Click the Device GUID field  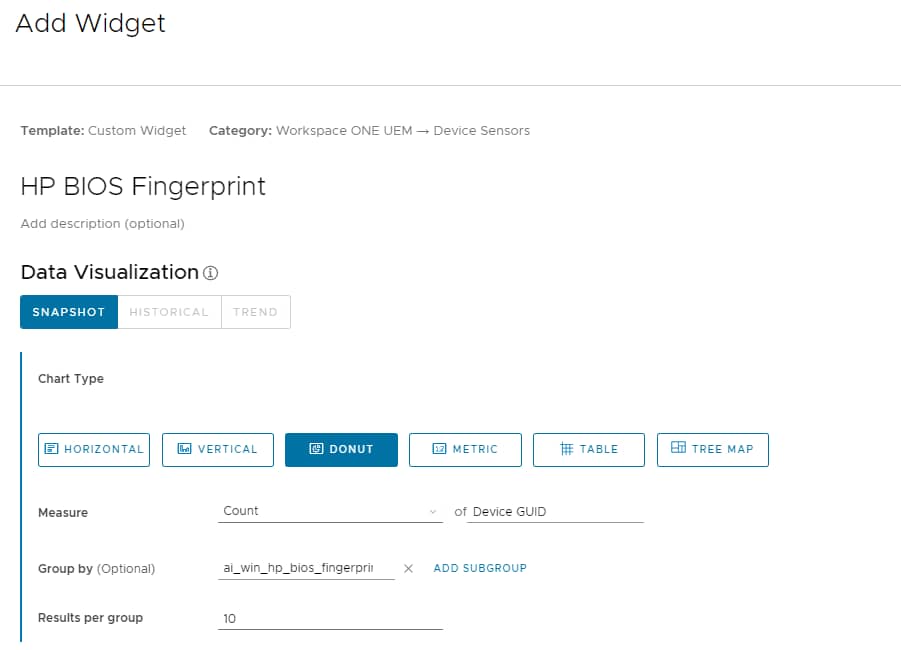click(557, 512)
